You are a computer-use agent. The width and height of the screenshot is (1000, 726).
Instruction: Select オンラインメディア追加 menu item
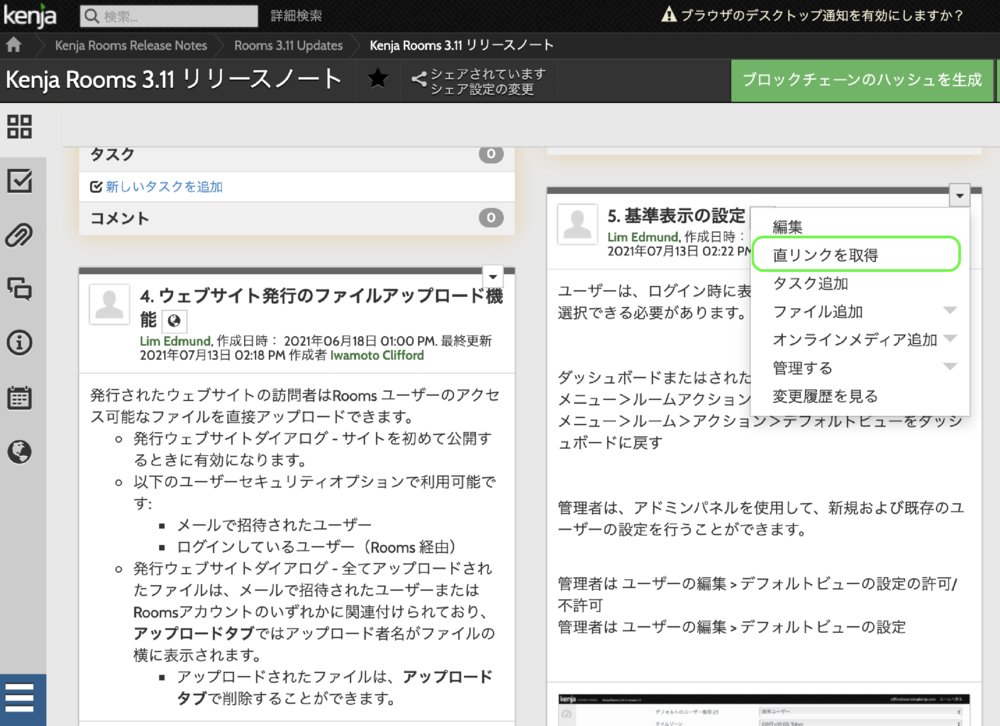coord(855,339)
